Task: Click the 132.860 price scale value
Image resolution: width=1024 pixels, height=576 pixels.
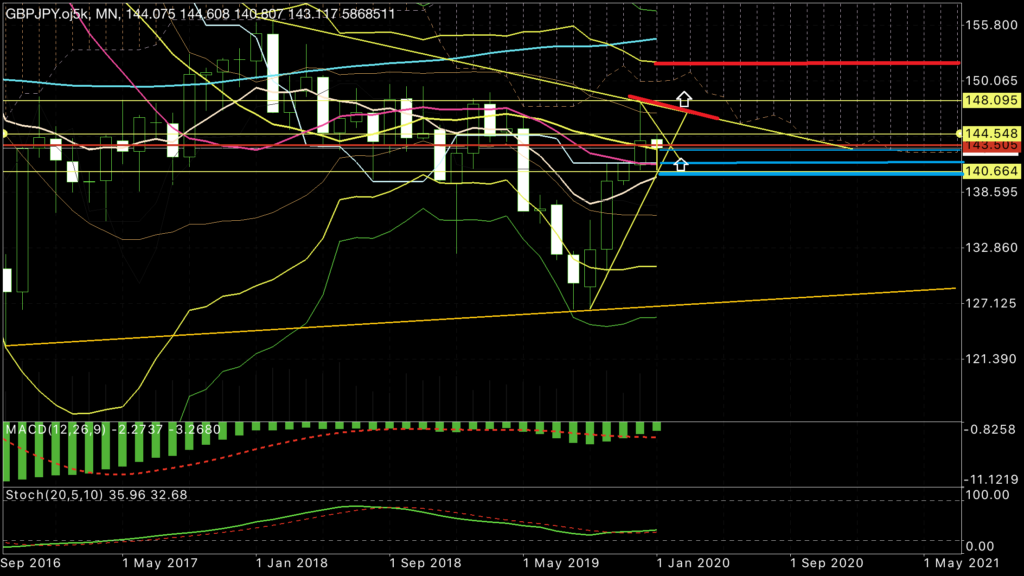Action: (x=991, y=248)
